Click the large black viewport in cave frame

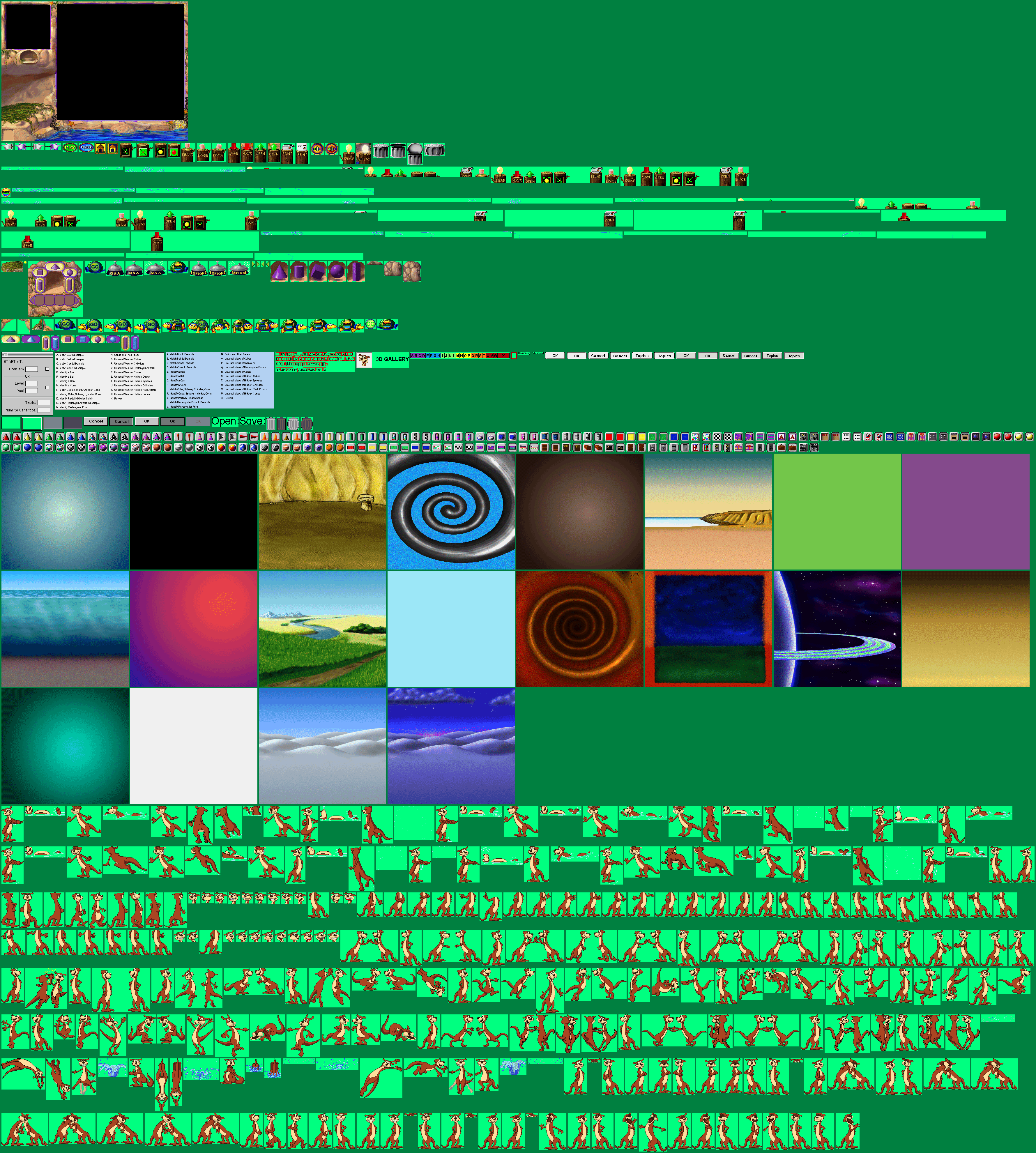120,62
